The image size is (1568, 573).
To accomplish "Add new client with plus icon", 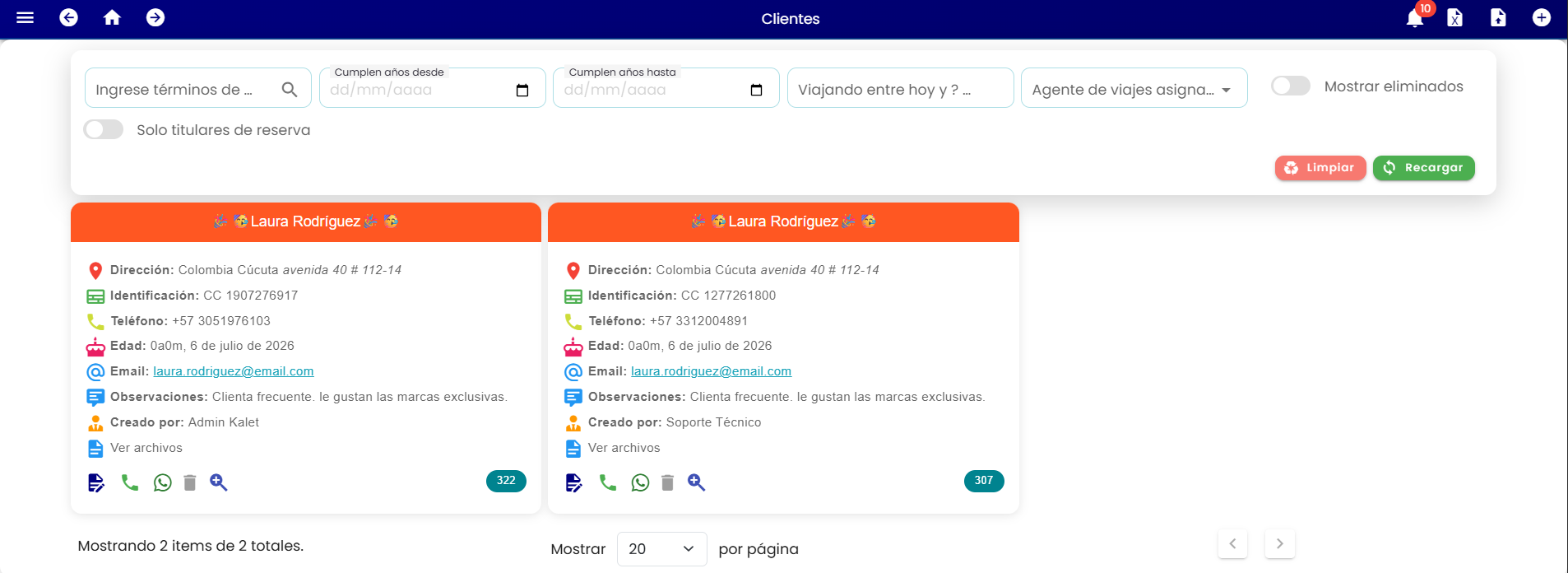I will tap(1542, 17).
